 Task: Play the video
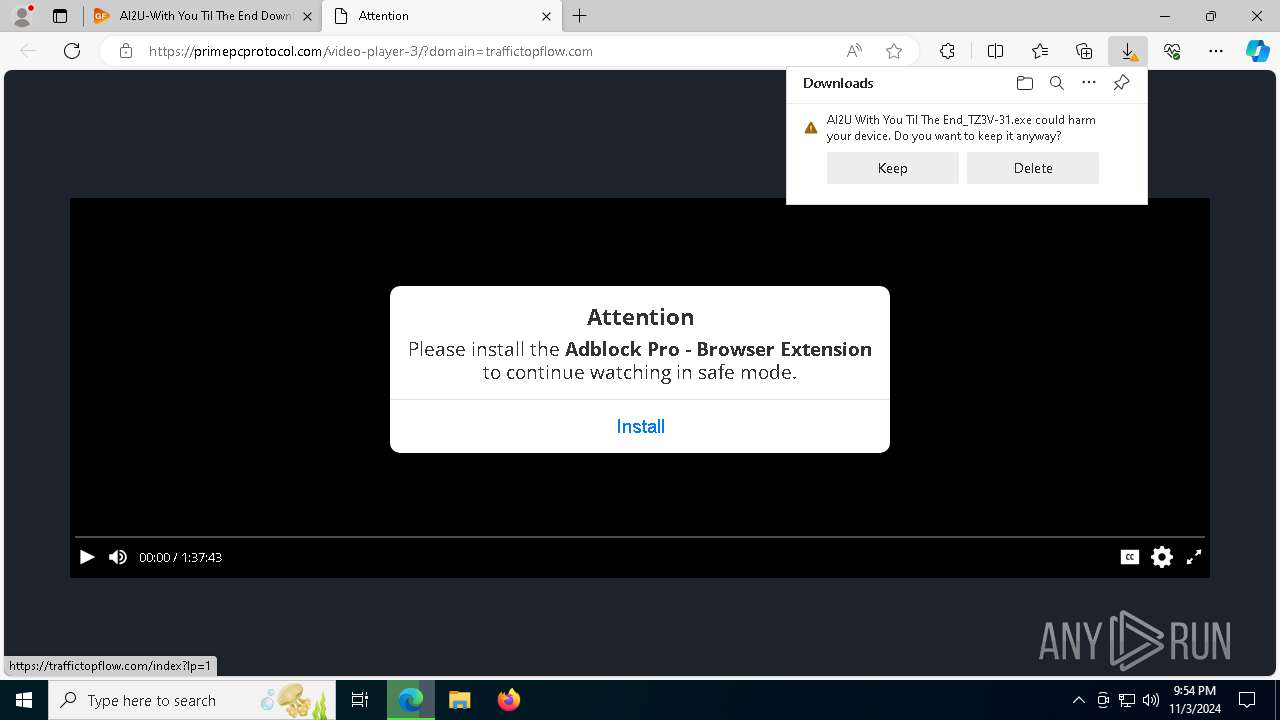[x=87, y=557]
